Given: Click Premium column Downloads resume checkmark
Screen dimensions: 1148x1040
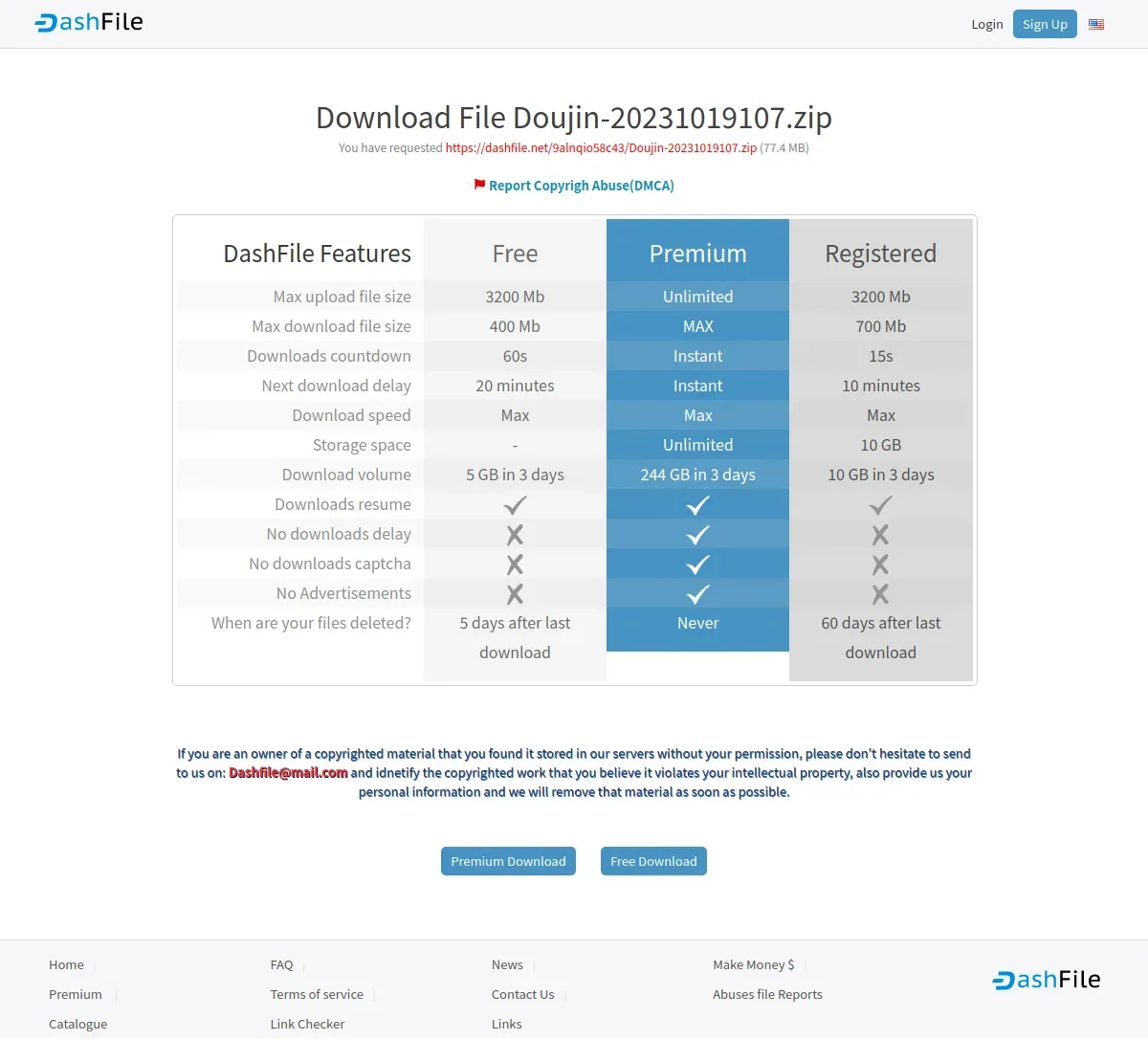Looking at the screenshot, I should (x=698, y=504).
